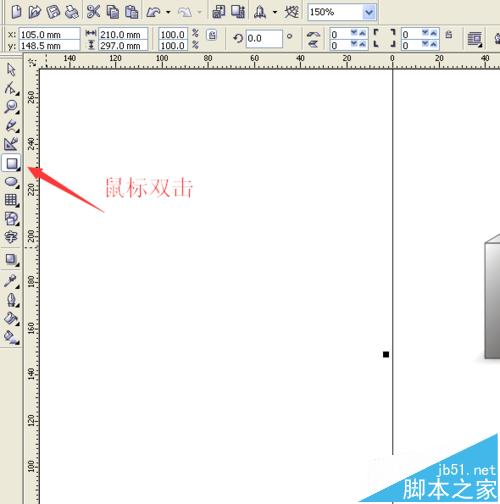Save the document via the Save icon

pyautogui.click(x=53, y=12)
